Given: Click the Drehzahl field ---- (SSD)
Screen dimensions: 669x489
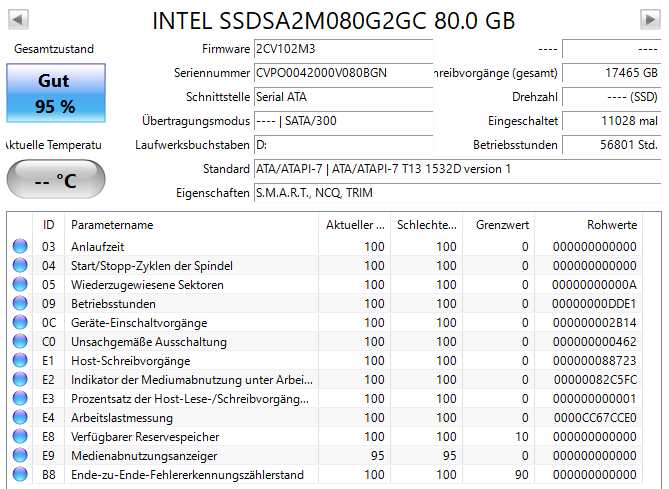Looking at the screenshot, I should point(612,97).
